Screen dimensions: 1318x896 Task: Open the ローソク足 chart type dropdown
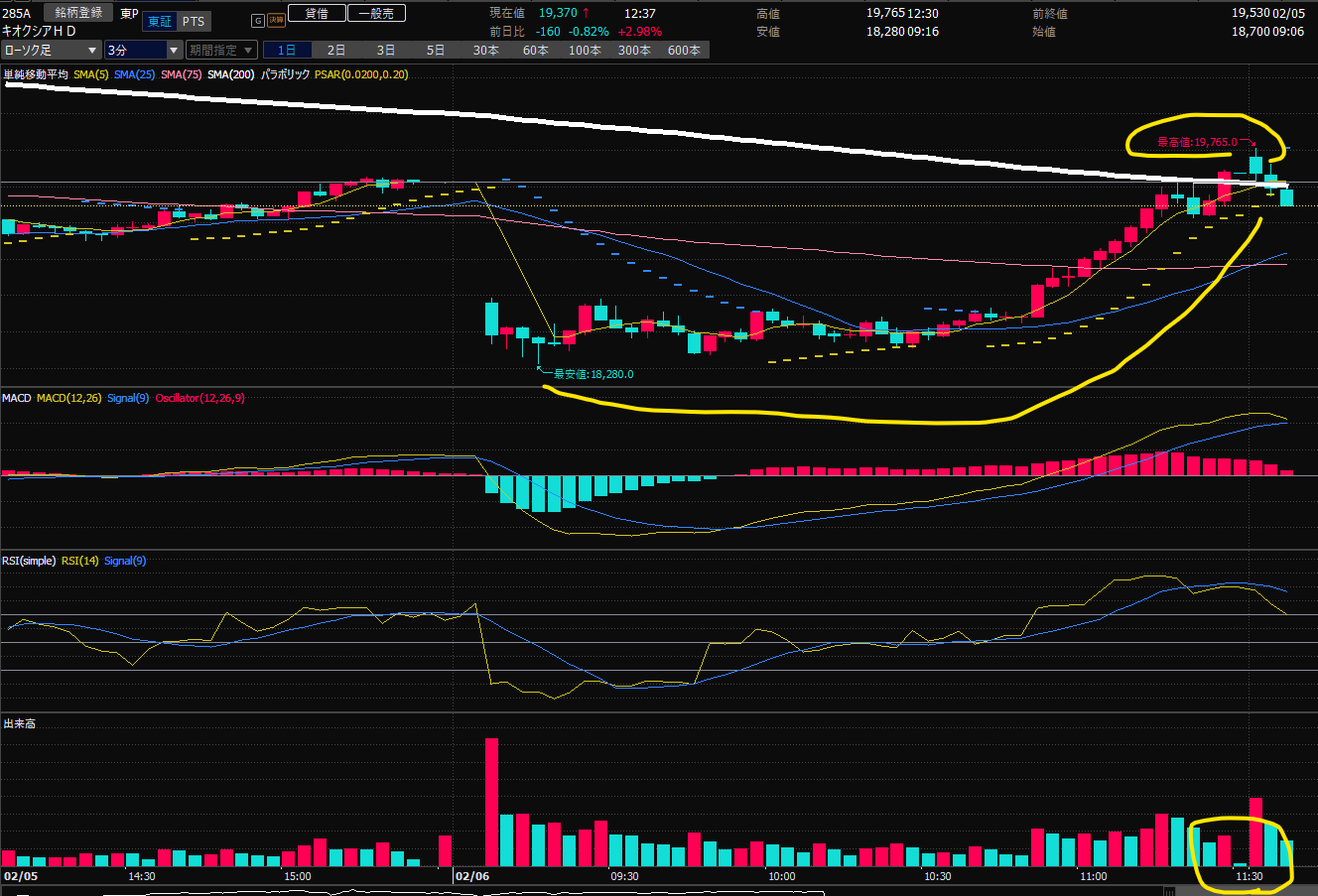52,50
